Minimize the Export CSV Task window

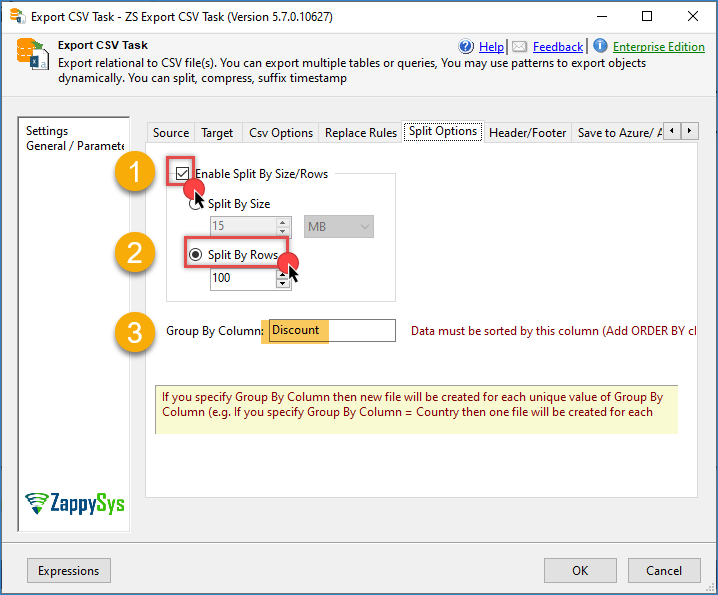(602, 16)
